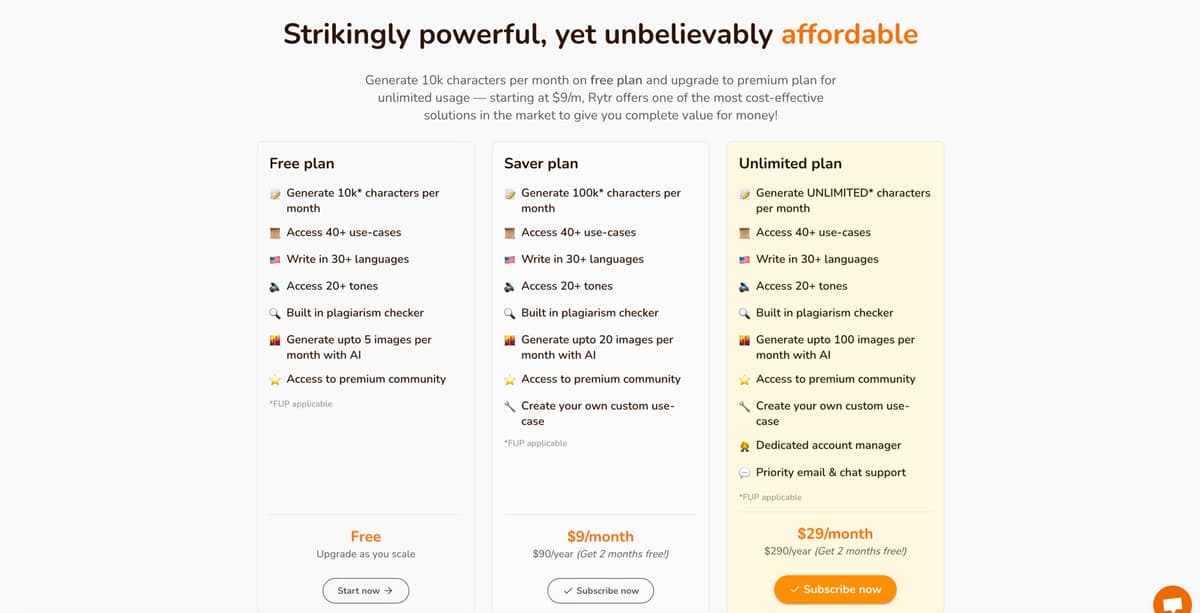Click the orange word affordable in headline
The width and height of the screenshot is (1200, 613).
tap(849, 34)
